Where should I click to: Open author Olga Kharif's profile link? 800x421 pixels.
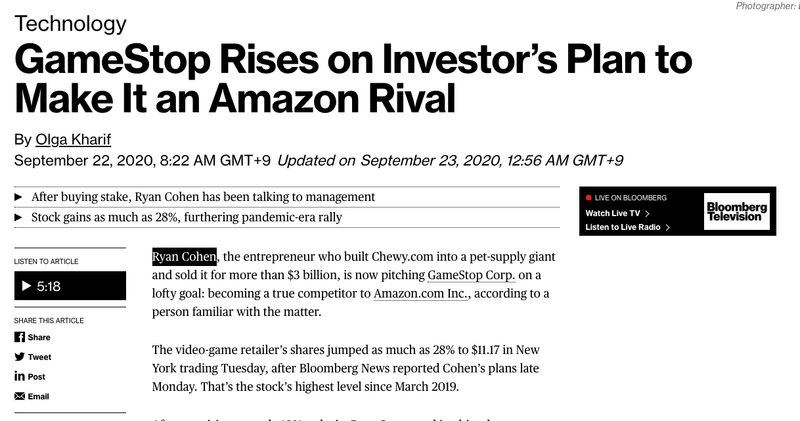click(x=73, y=139)
